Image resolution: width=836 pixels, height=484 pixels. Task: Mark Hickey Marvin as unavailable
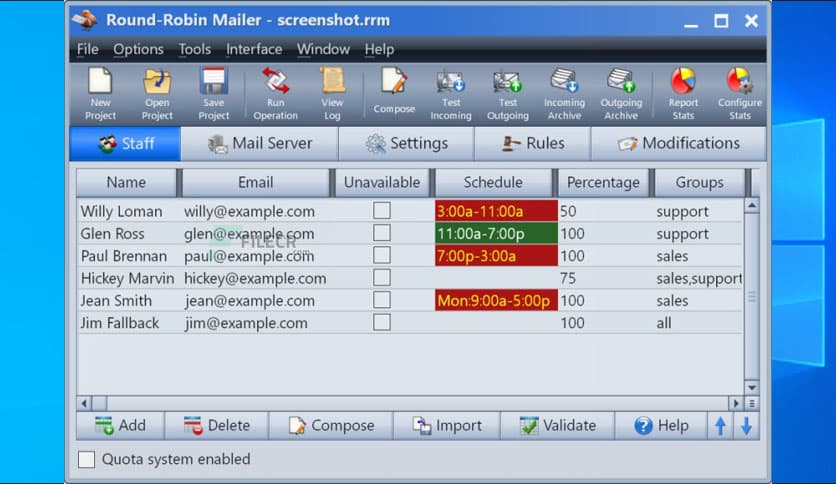(x=382, y=278)
